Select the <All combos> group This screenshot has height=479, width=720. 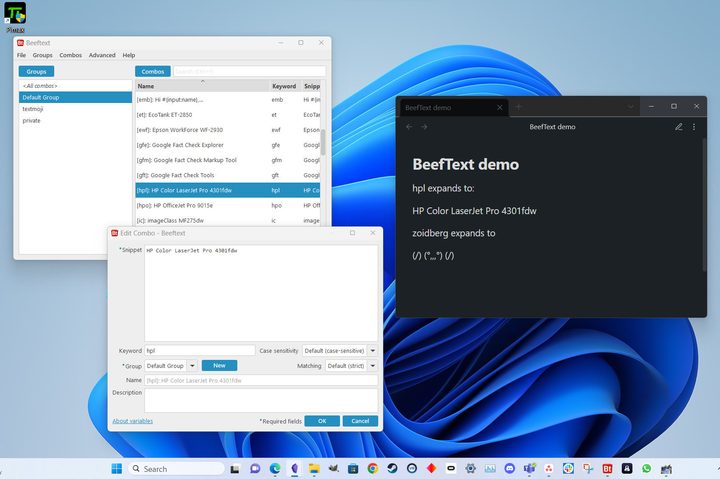pos(75,86)
